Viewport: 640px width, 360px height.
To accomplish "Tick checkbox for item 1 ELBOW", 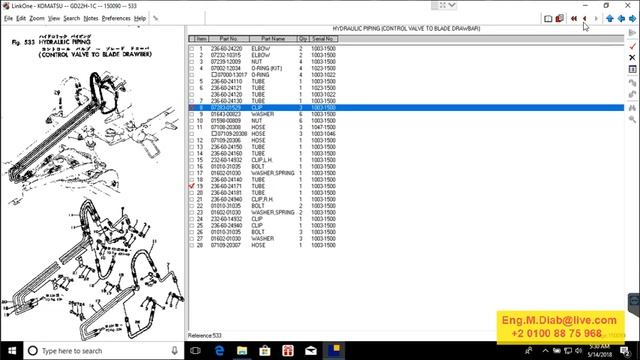I will [x=192, y=49].
